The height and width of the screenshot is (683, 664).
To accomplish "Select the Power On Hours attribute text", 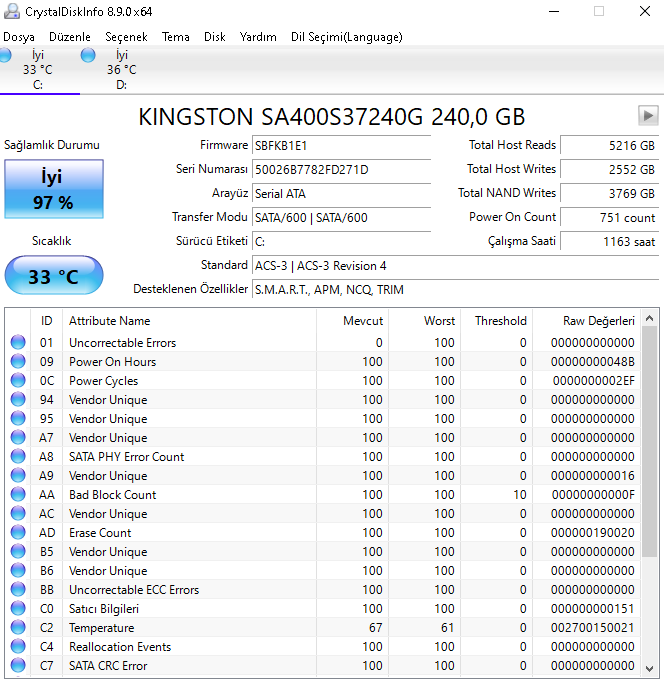I will 112,362.
